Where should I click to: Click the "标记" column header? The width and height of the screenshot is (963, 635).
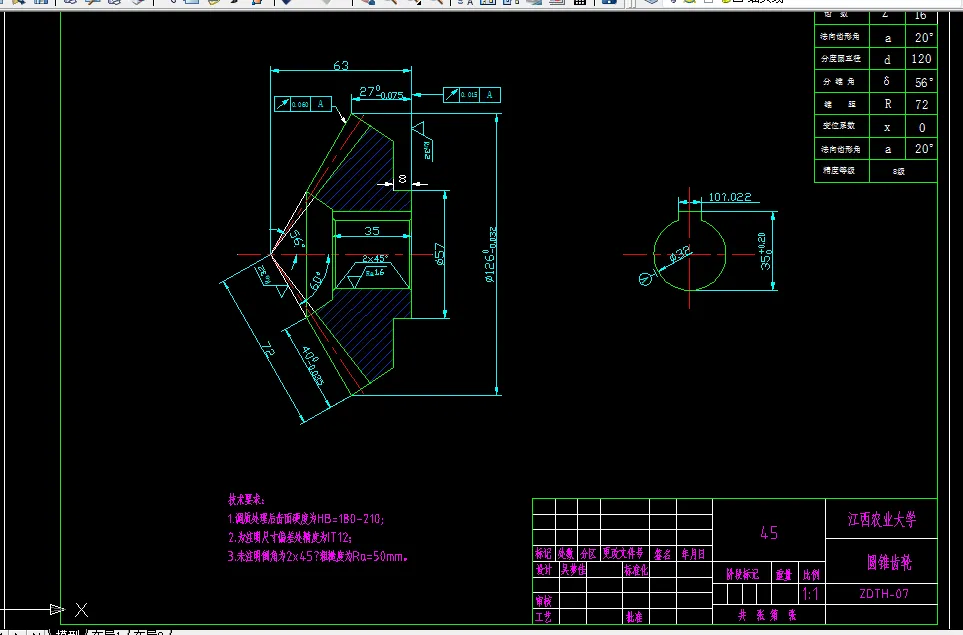tap(544, 554)
